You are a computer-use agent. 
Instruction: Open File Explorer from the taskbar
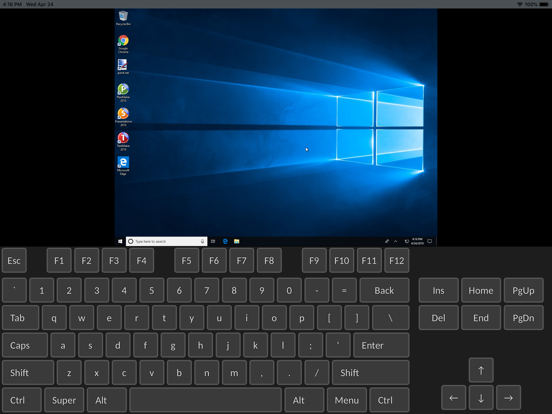237,241
